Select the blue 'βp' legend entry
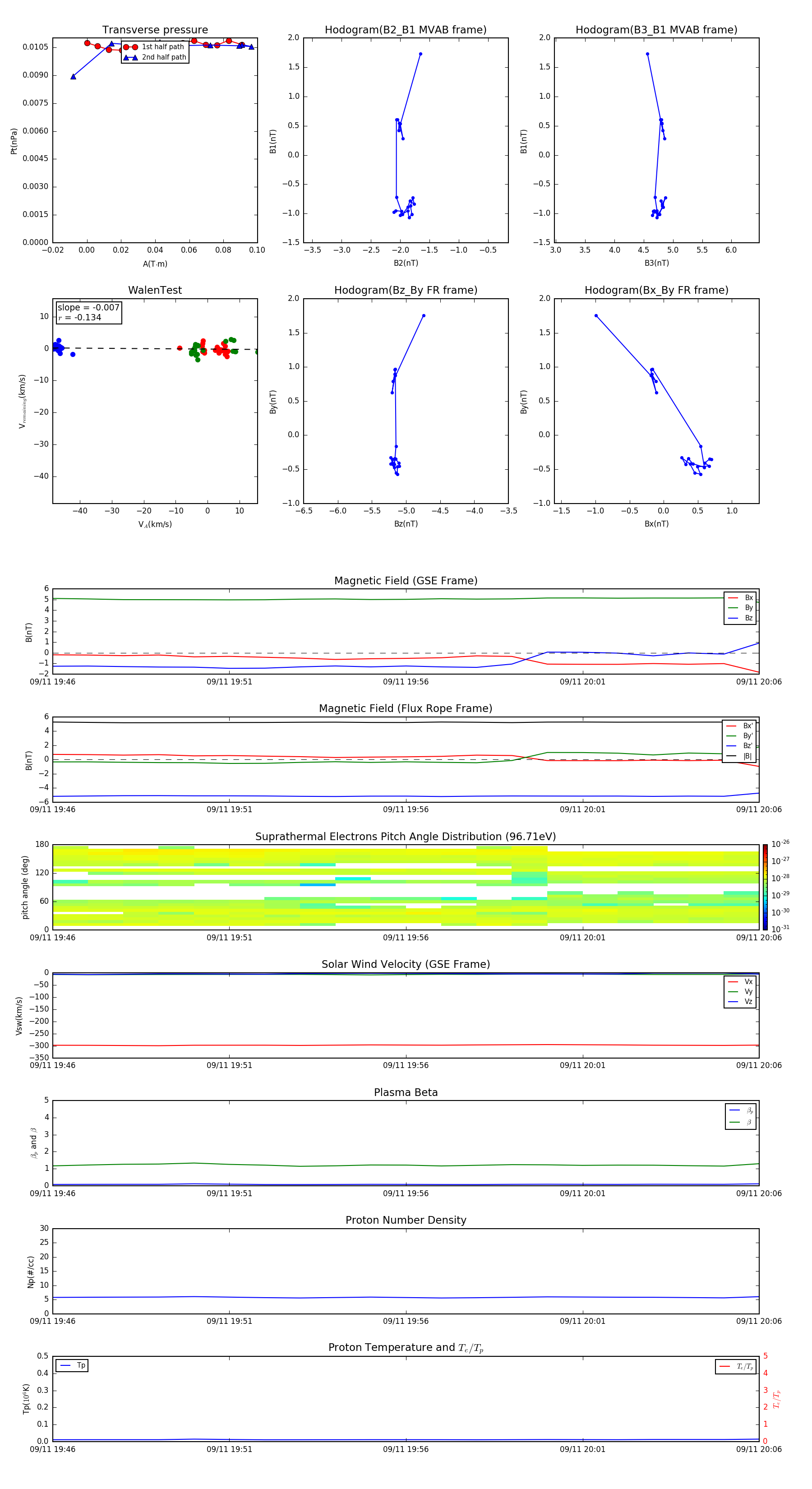812x1489 pixels. click(x=741, y=1110)
